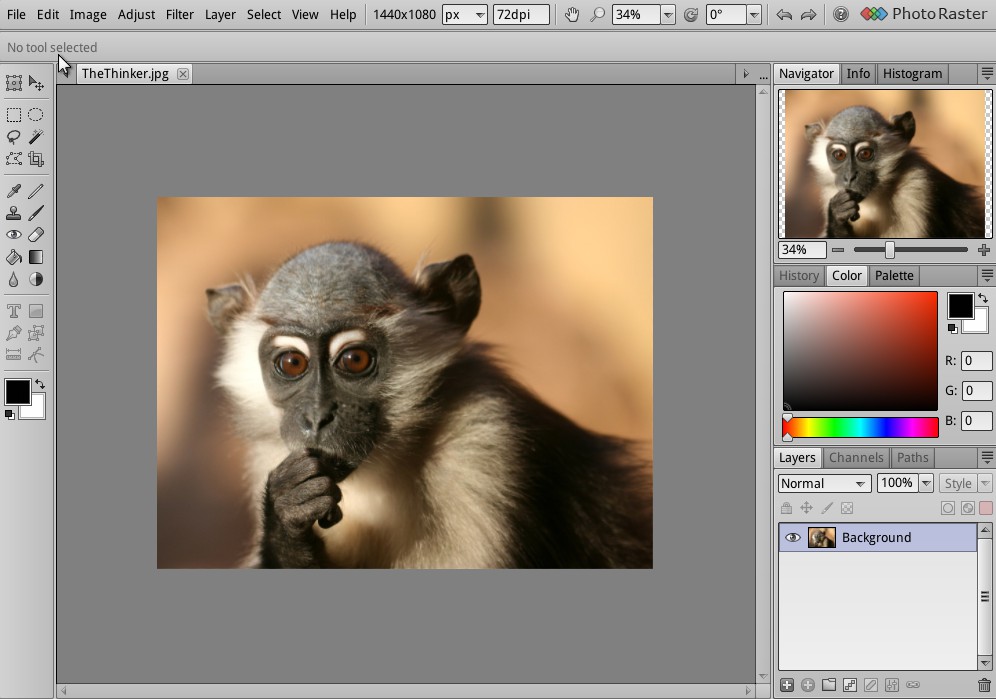The image size is (996, 699).
Task: Click the rainbow hue slider bar
Action: click(860, 428)
